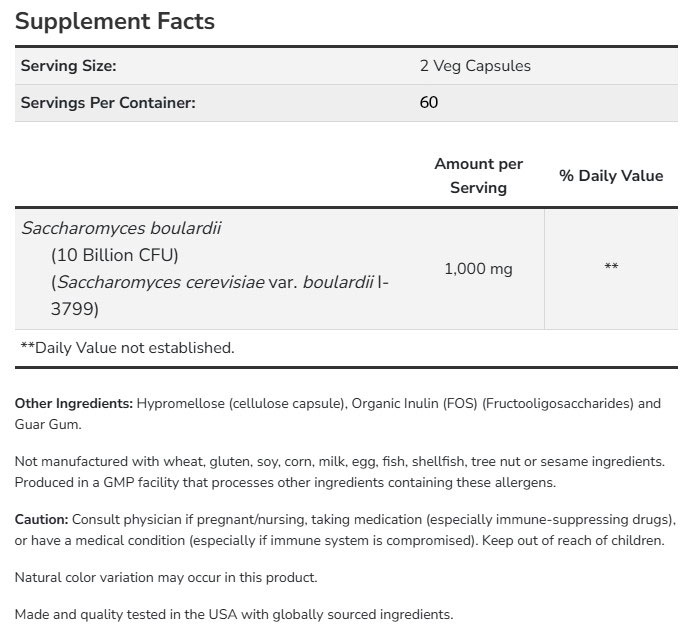Click the % Daily Value column header

[610, 175]
